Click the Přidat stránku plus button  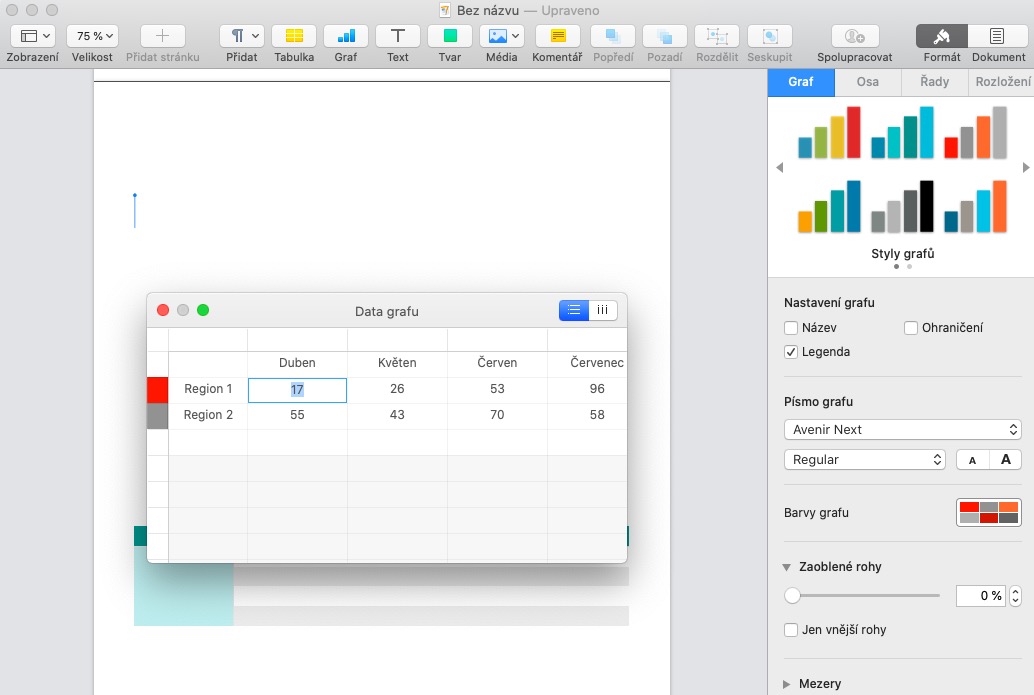coord(162,36)
